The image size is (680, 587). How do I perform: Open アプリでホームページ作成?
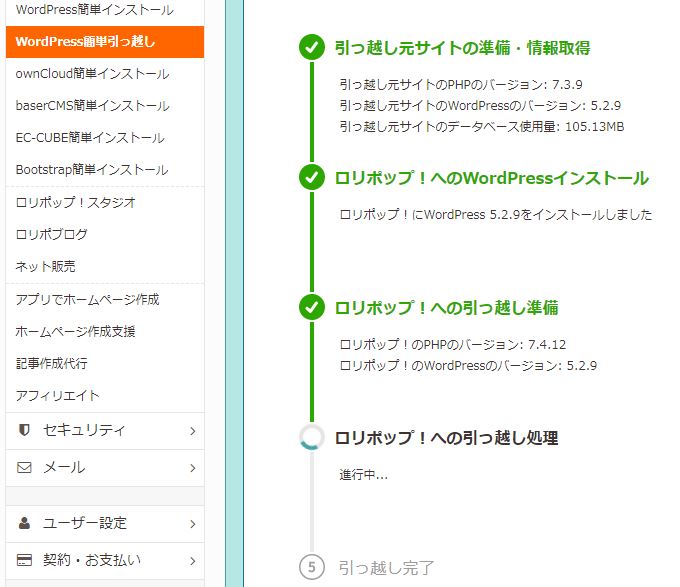88,300
